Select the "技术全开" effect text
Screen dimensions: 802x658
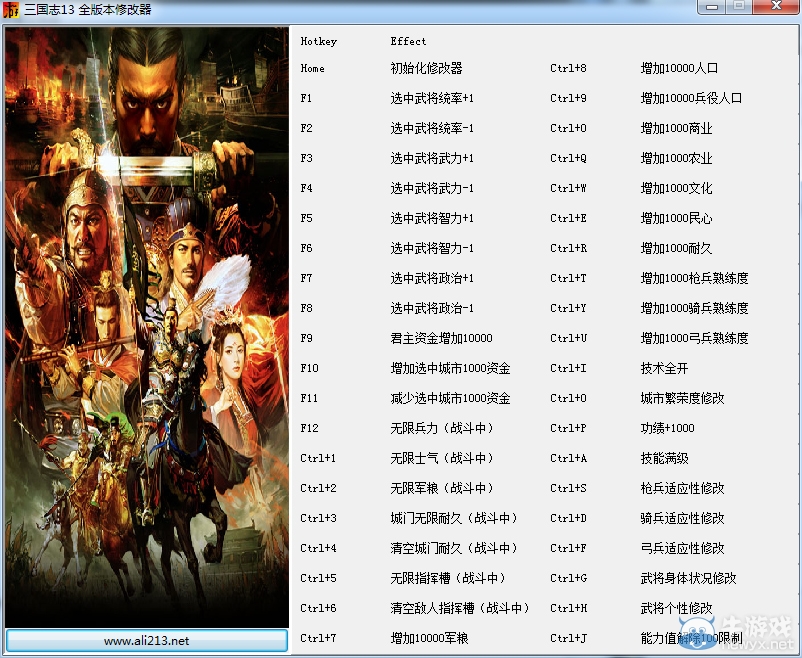(664, 368)
